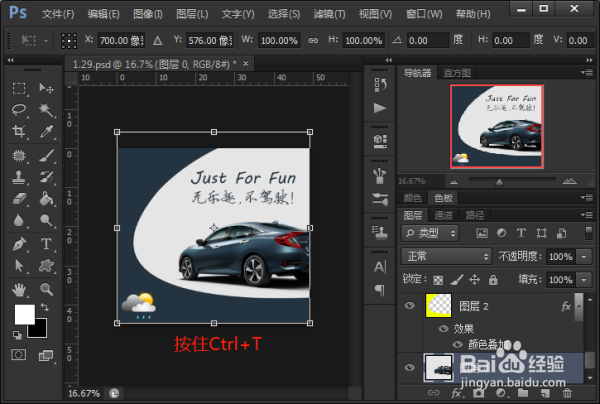Select the Crop tool
The height and width of the screenshot is (404, 600).
[19, 131]
